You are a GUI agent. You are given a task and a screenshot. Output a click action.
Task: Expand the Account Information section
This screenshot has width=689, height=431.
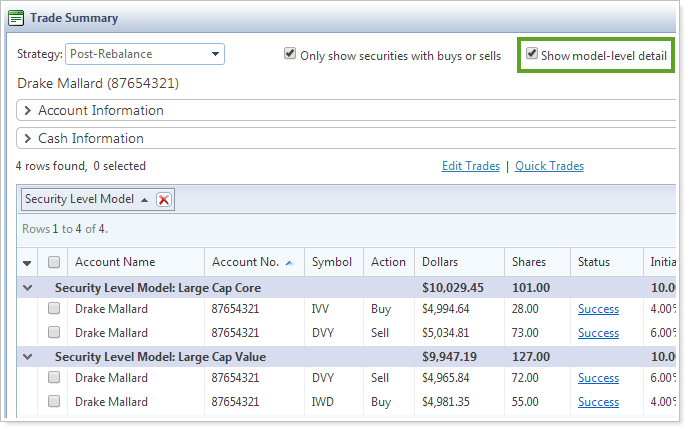coord(28,111)
